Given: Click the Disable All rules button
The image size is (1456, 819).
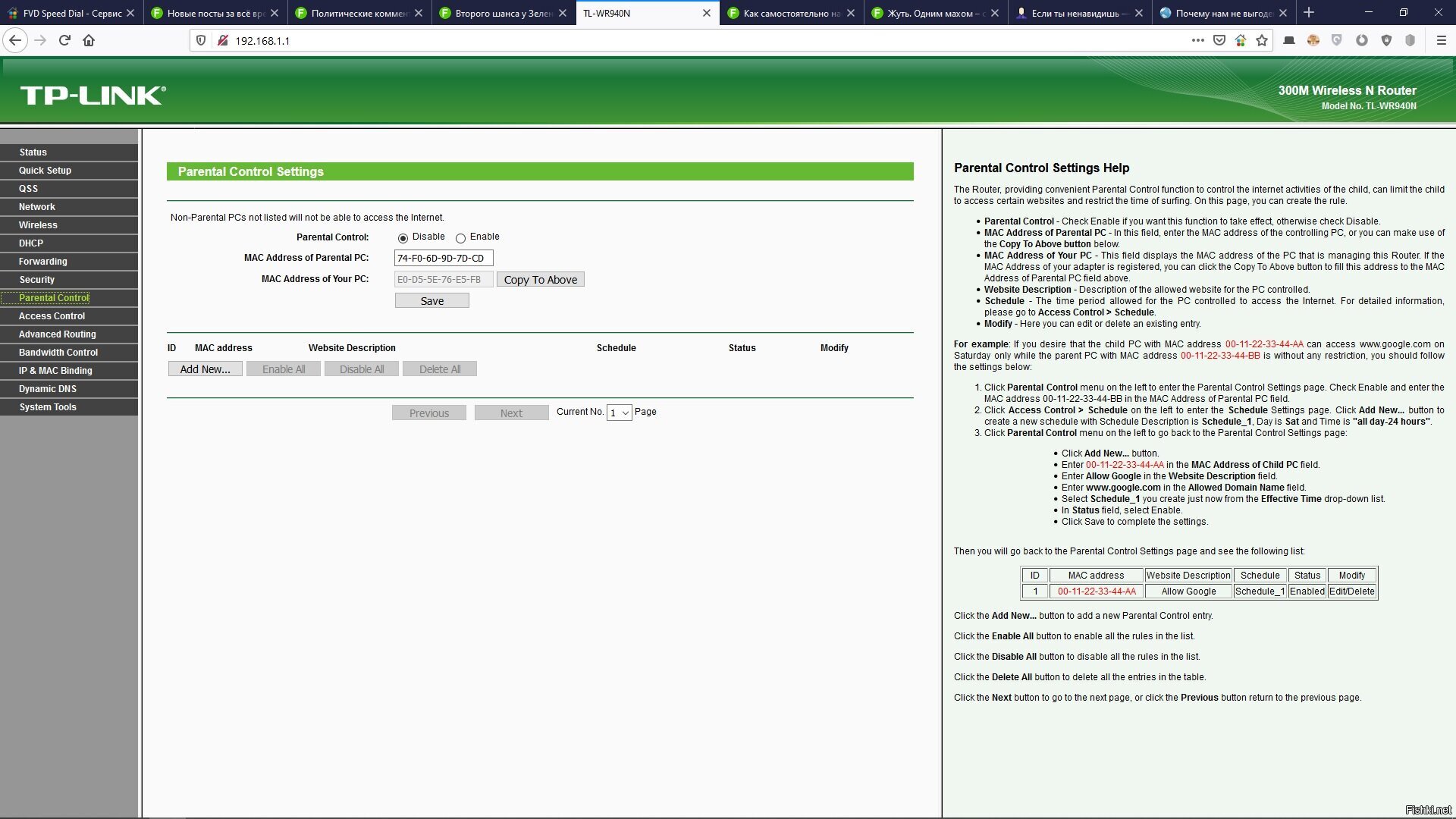Looking at the screenshot, I should tap(362, 368).
